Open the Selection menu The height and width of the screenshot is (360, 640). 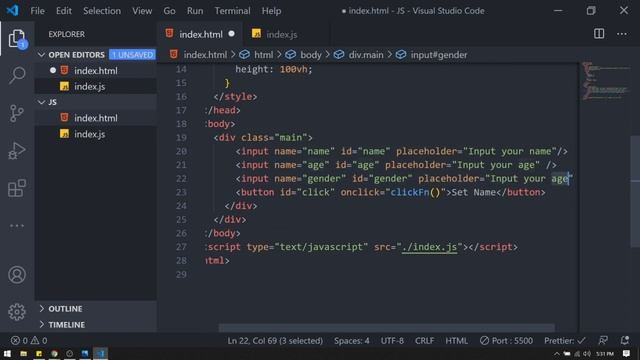[102, 11]
